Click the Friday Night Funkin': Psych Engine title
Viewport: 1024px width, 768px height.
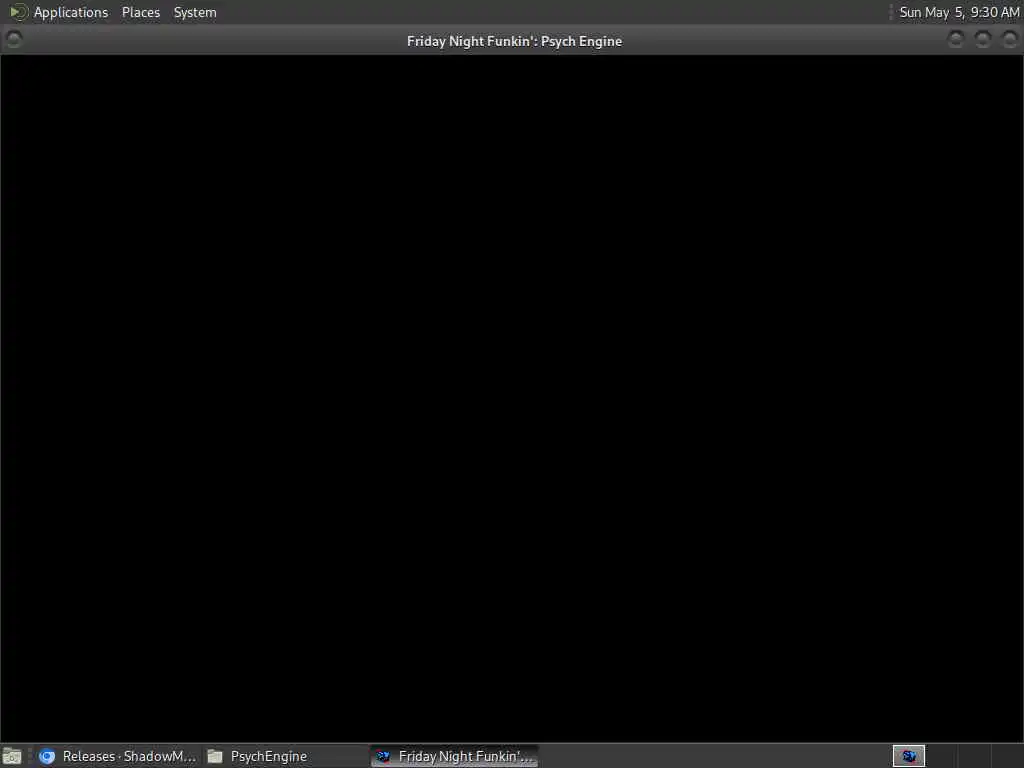[x=514, y=41]
